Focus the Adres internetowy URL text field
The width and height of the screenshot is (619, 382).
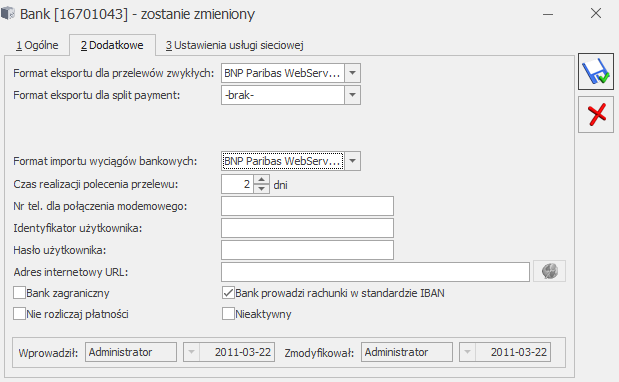pos(375,272)
